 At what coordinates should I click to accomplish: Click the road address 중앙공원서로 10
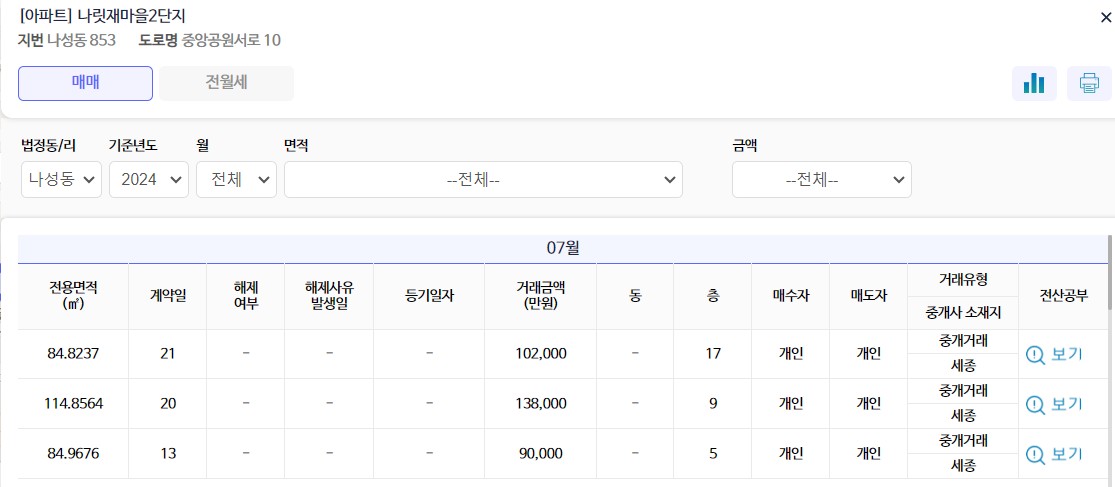click(232, 40)
